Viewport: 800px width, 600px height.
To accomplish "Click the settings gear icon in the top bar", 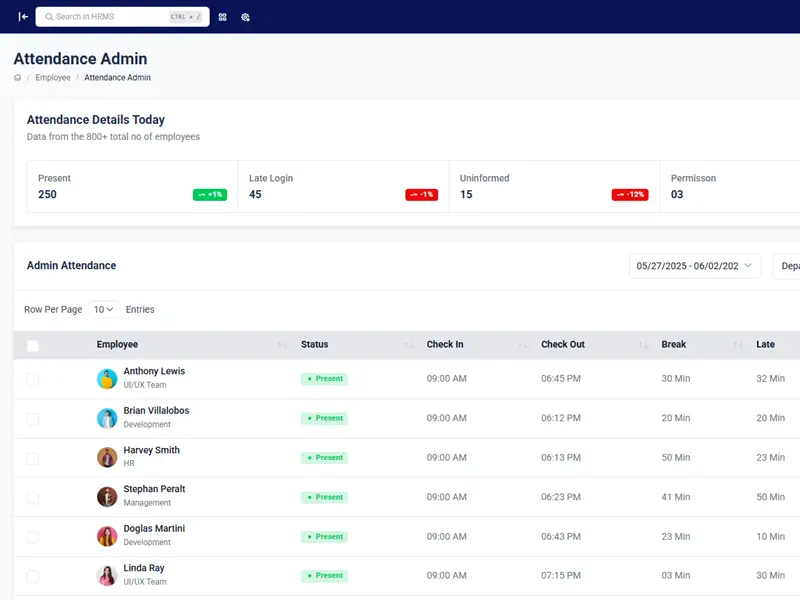I will pyautogui.click(x=246, y=17).
